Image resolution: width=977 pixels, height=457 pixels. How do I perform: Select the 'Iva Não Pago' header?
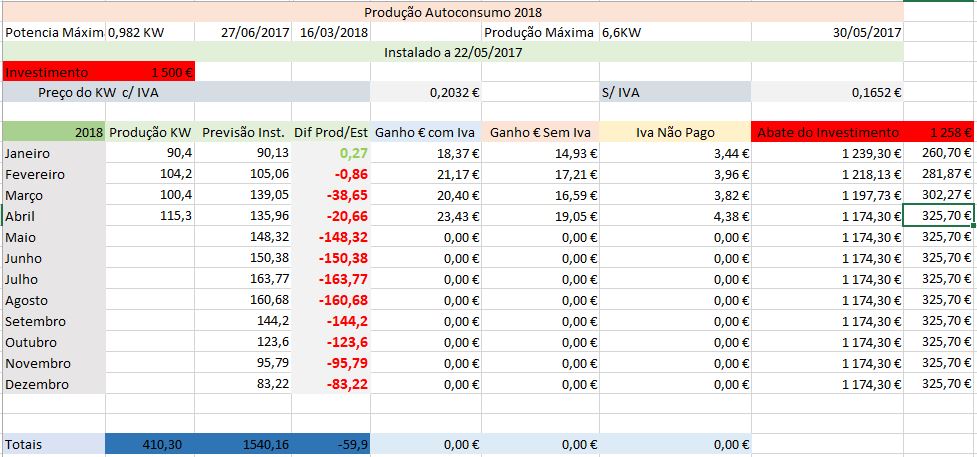[675, 132]
